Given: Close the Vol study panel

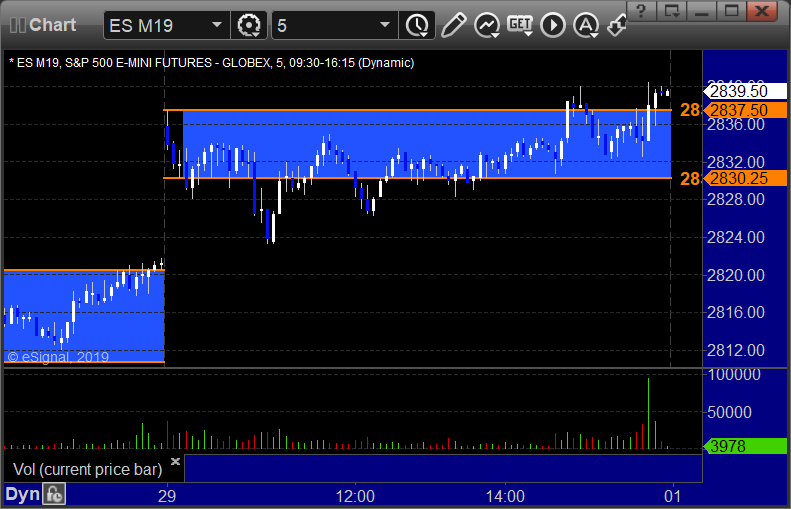Looking at the screenshot, I should point(175,462).
